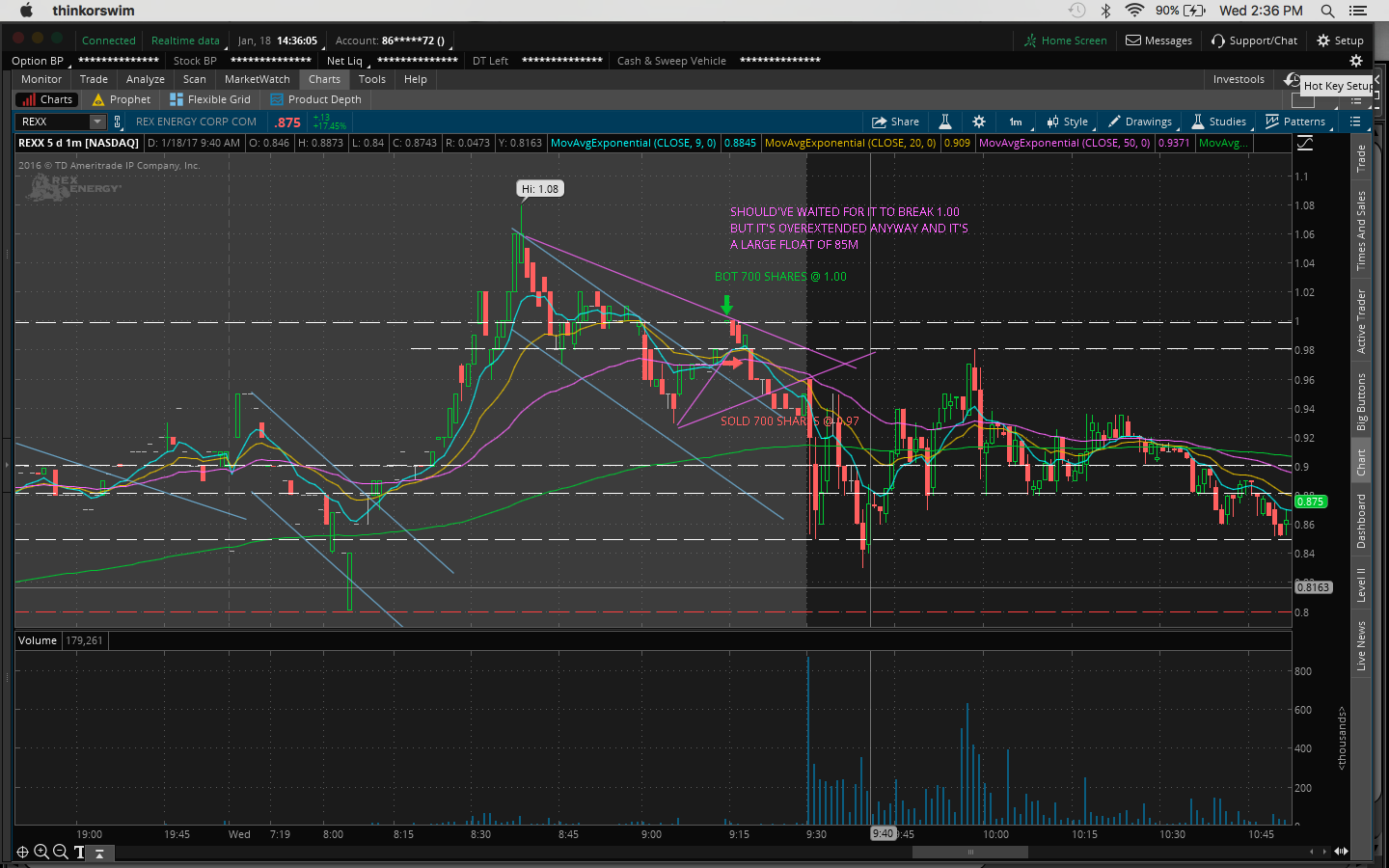Switch to the Tools tab
The image size is (1389, 868).
(372, 79)
